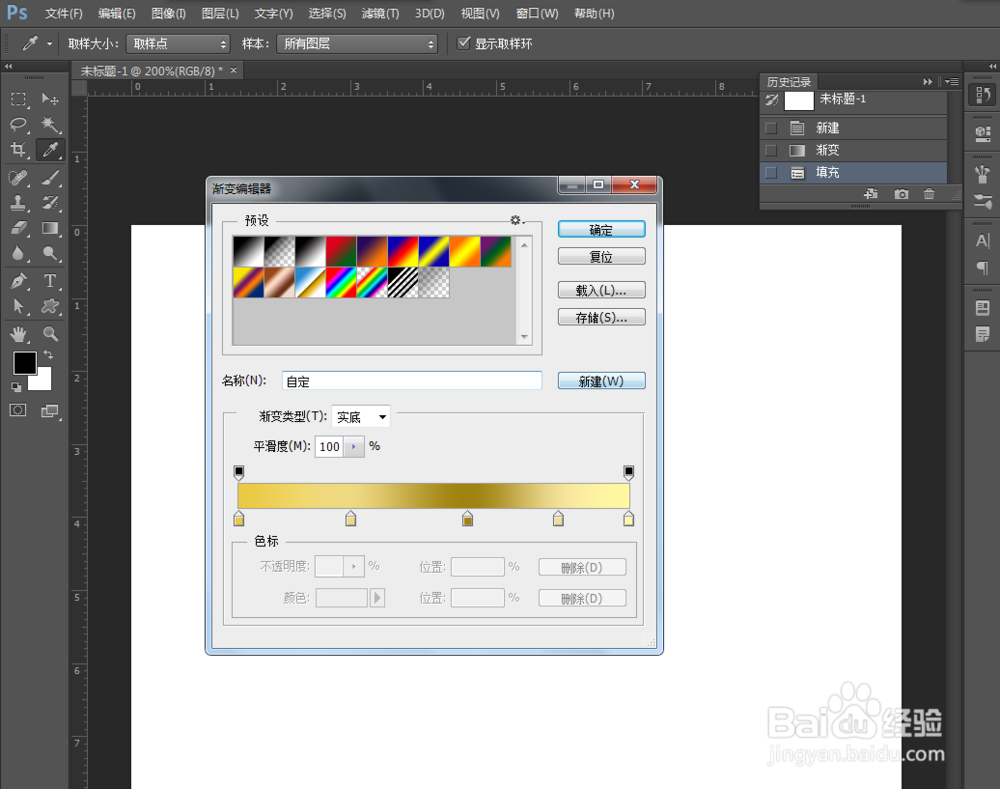Click 名称 input field containing 自定

point(412,381)
